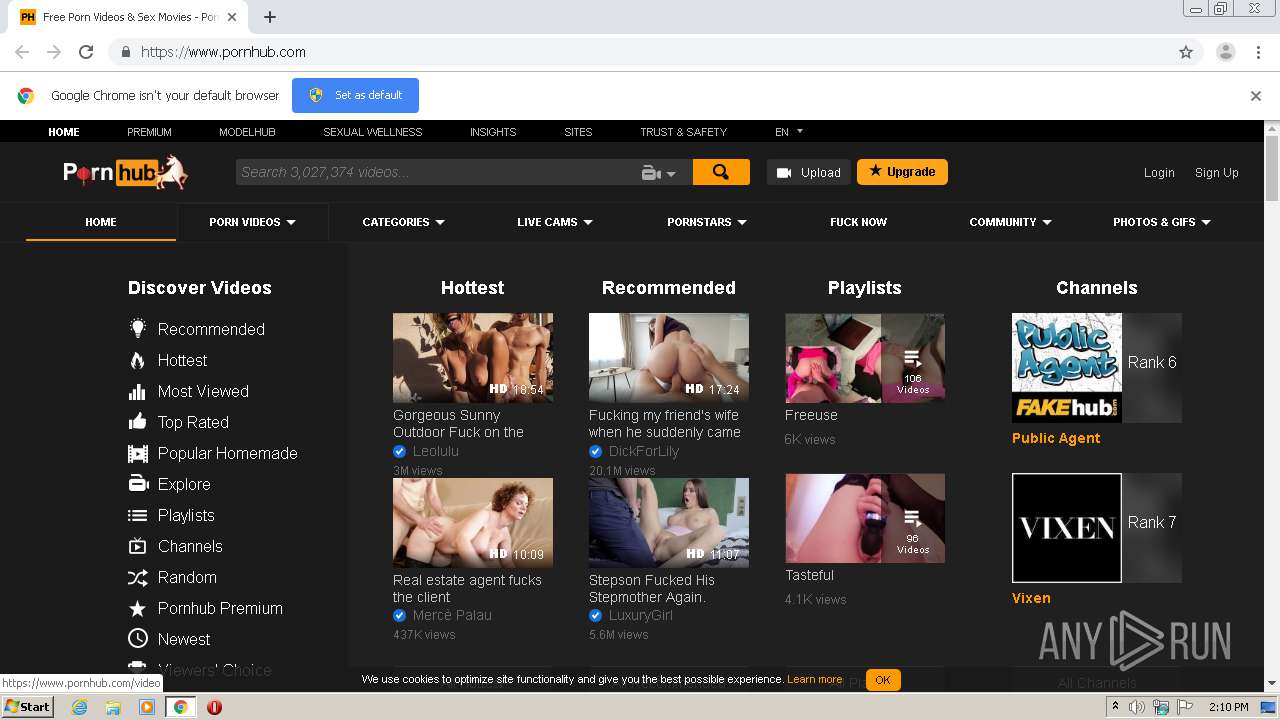Open the media player taskbar icon
The height and width of the screenshot is (720, 1280).
click(146, 707)
